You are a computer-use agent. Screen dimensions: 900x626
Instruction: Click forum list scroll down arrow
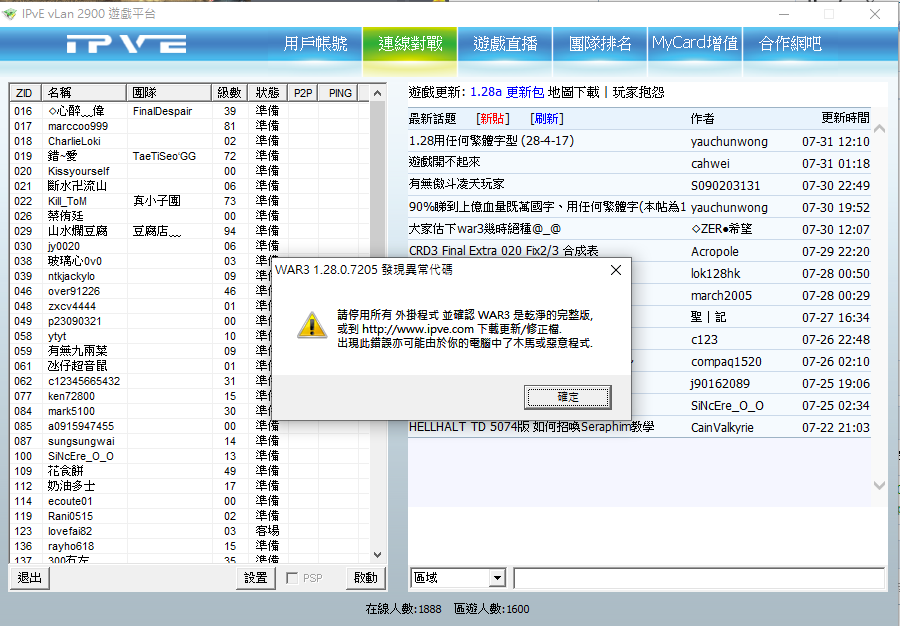[879, 485]
